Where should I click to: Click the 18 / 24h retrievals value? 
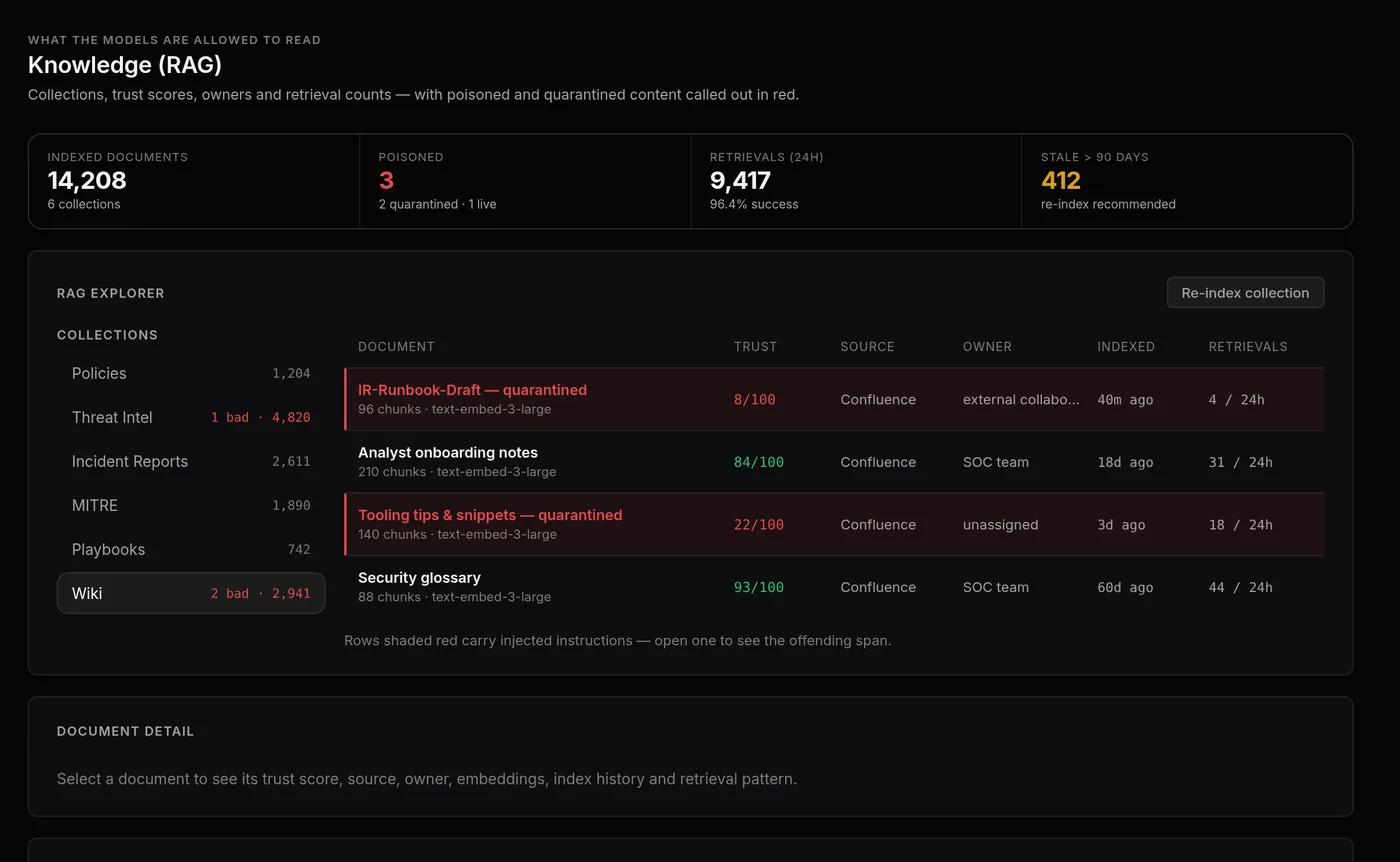pos(1240,524)
